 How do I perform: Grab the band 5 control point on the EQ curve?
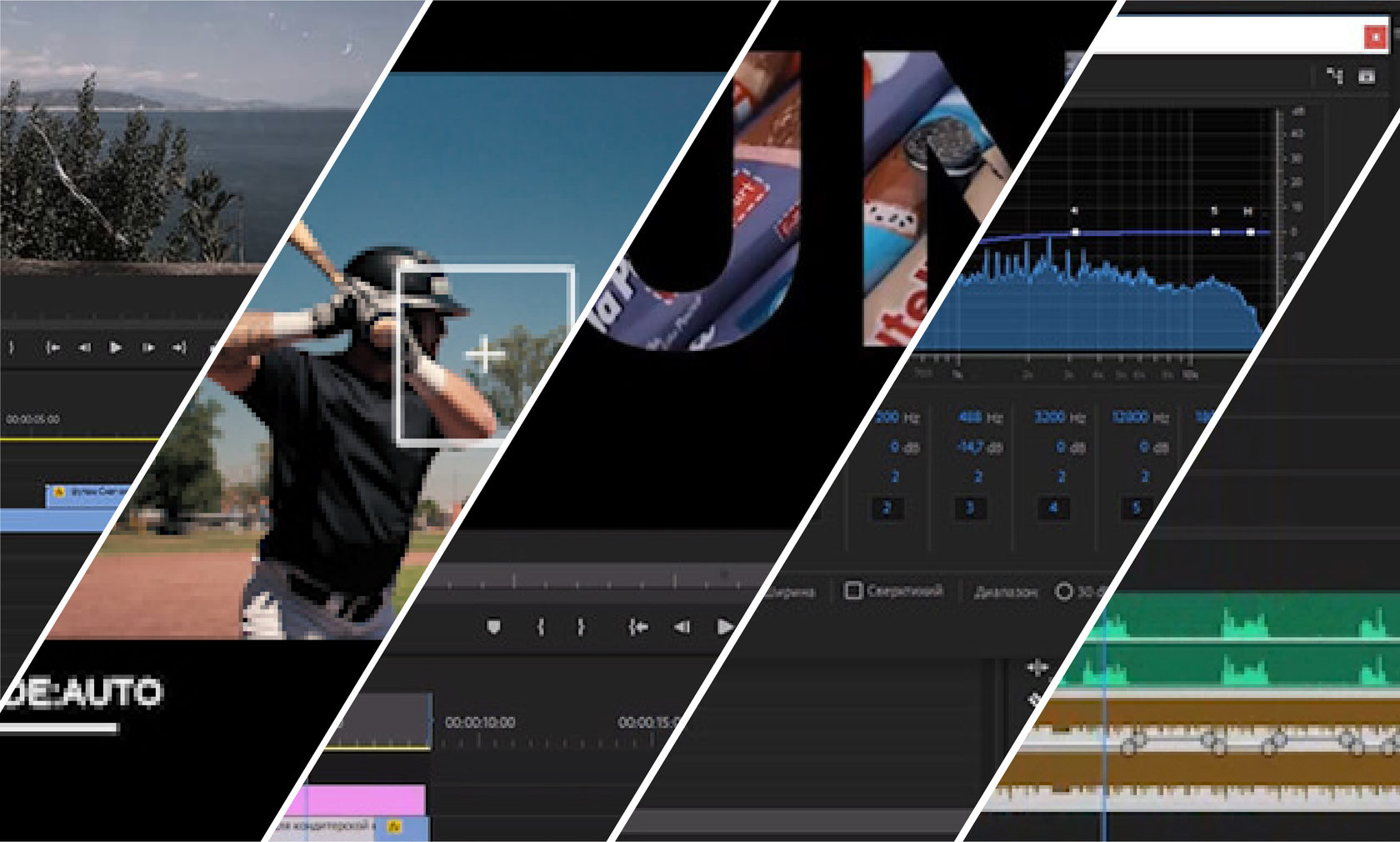[x=1216, y=232]
